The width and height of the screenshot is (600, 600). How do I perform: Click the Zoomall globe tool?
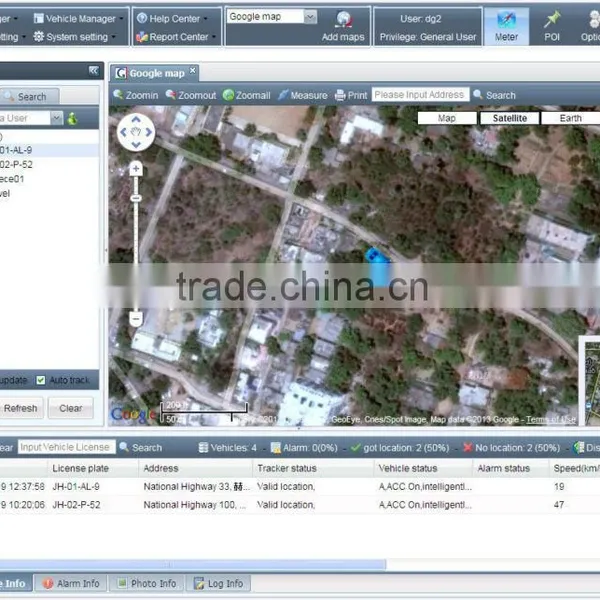(246, 95)
